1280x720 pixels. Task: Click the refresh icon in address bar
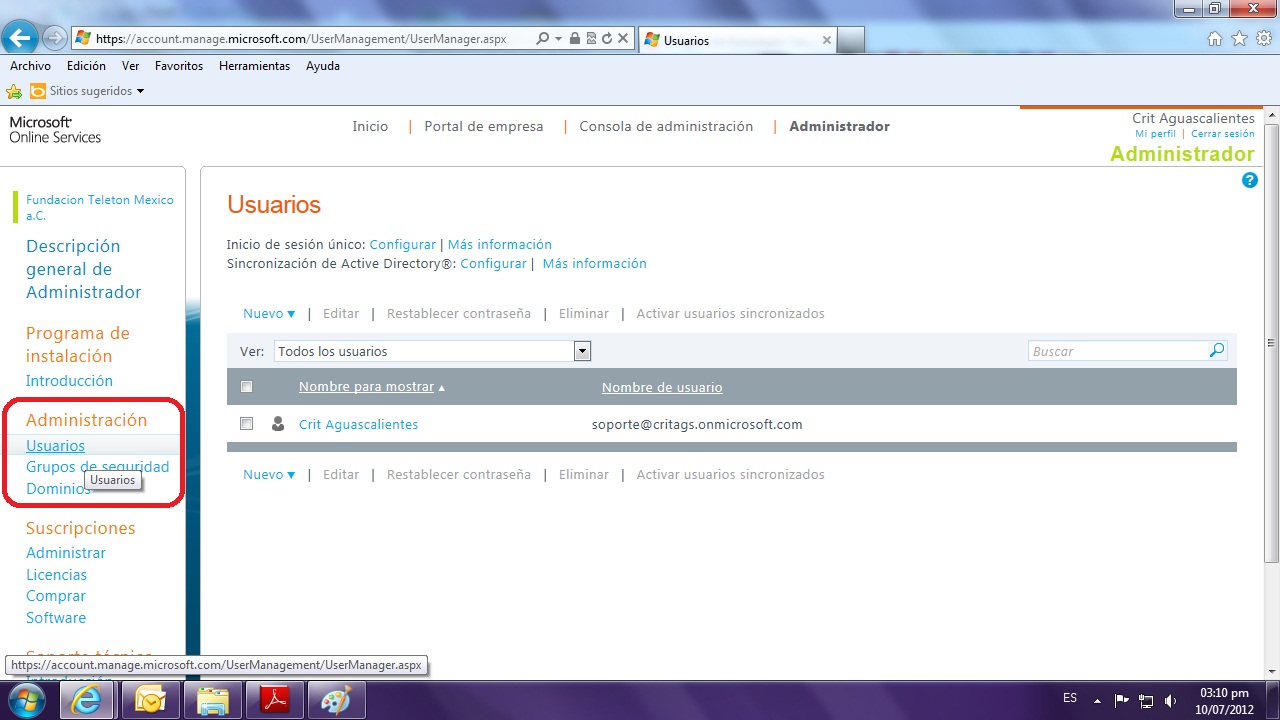point(606,39)
